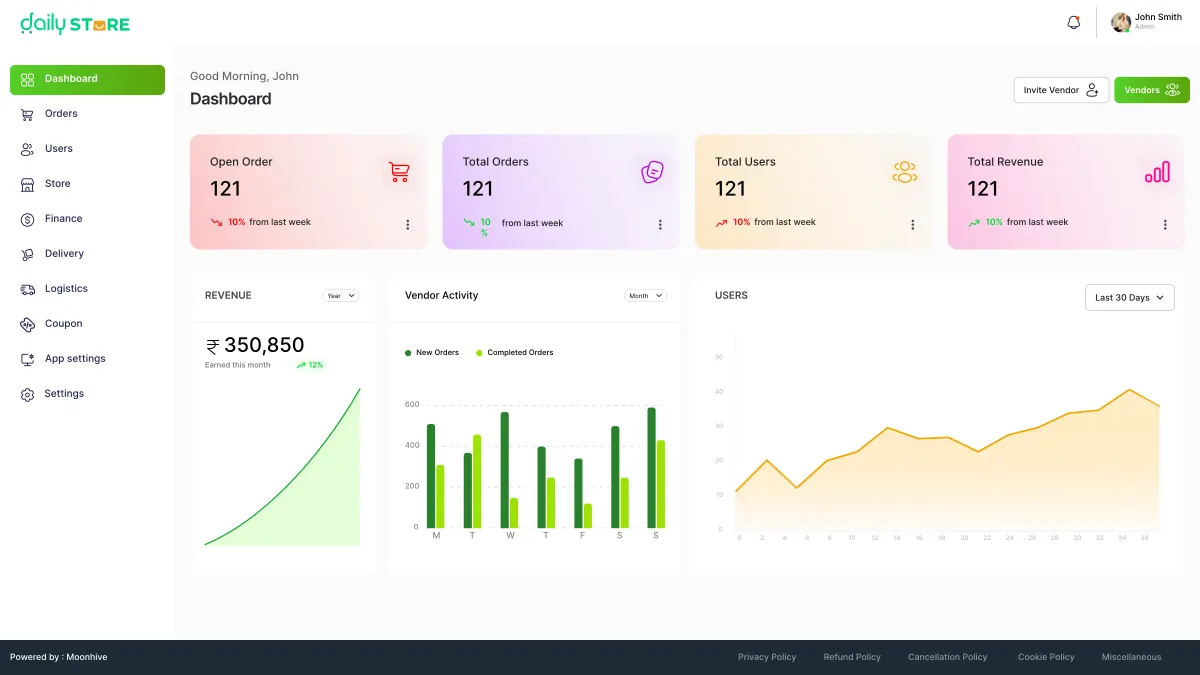This screenshot has width=1200, height=675.
Task: Click the Total Revenue card title
Action: [x=1005, y=162]
